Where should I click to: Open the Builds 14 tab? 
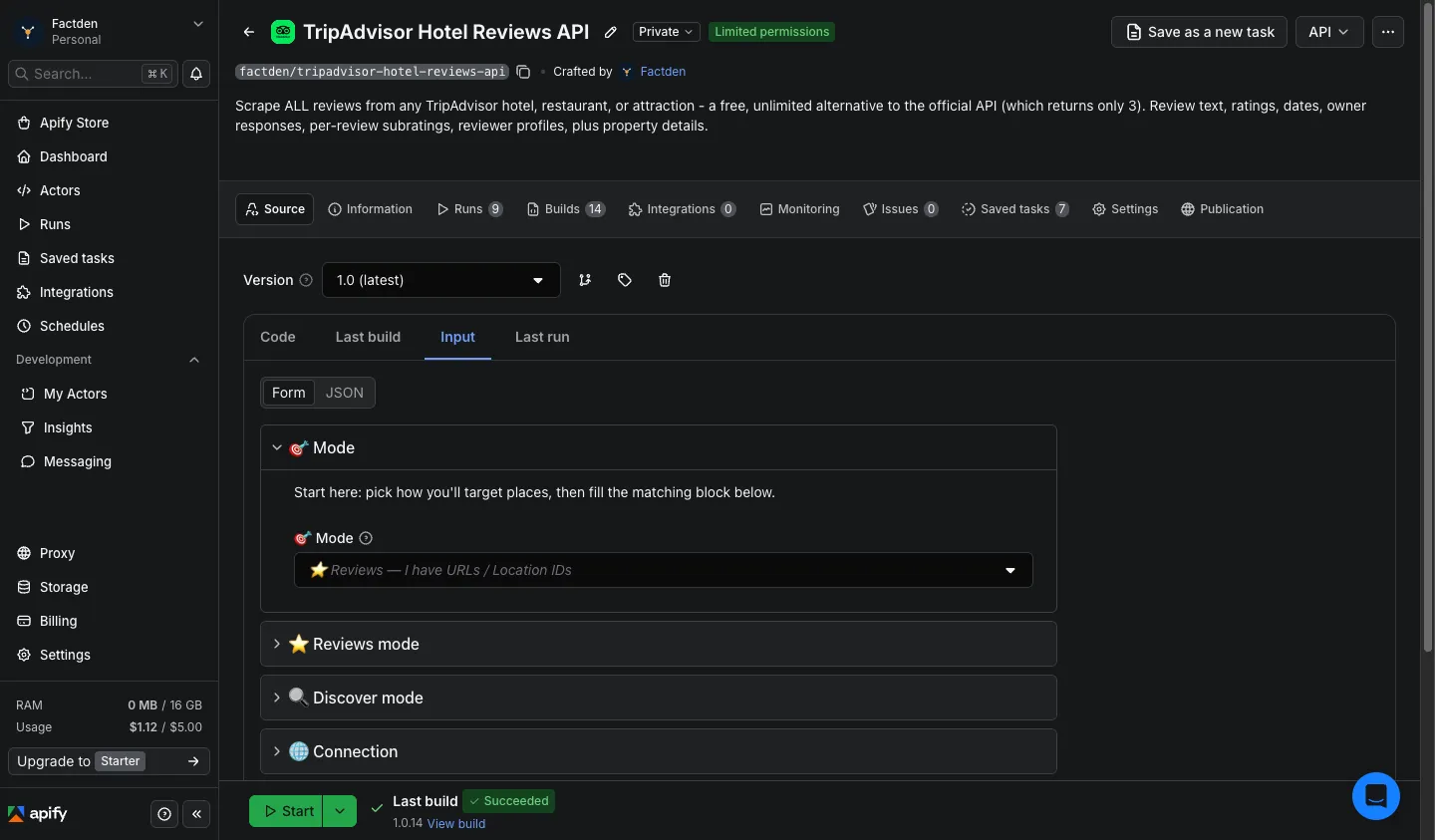pos(566,209)
